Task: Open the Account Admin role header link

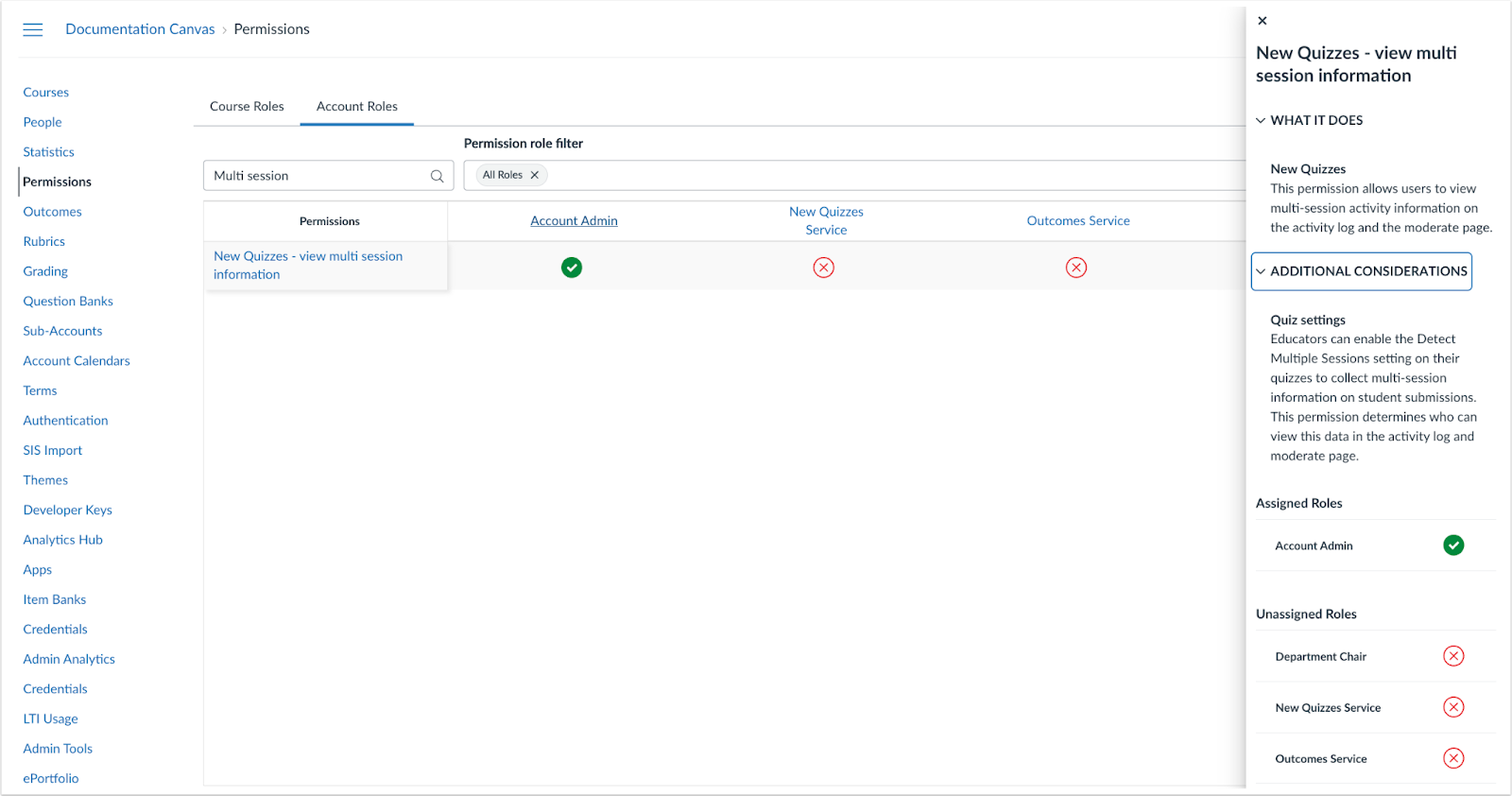Action: point(574,220)
